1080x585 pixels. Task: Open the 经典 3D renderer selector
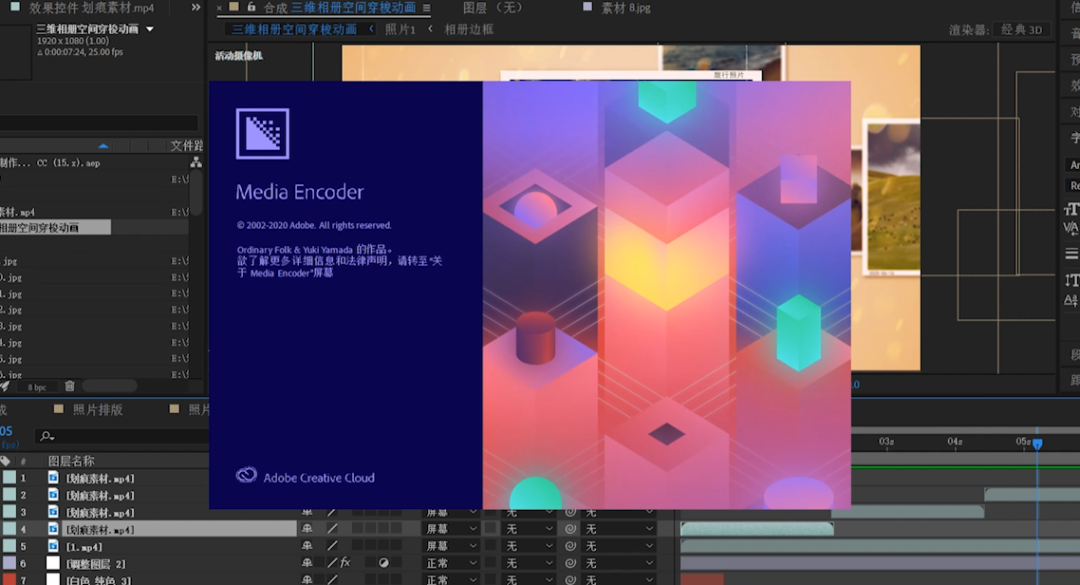pos(1021,30)
